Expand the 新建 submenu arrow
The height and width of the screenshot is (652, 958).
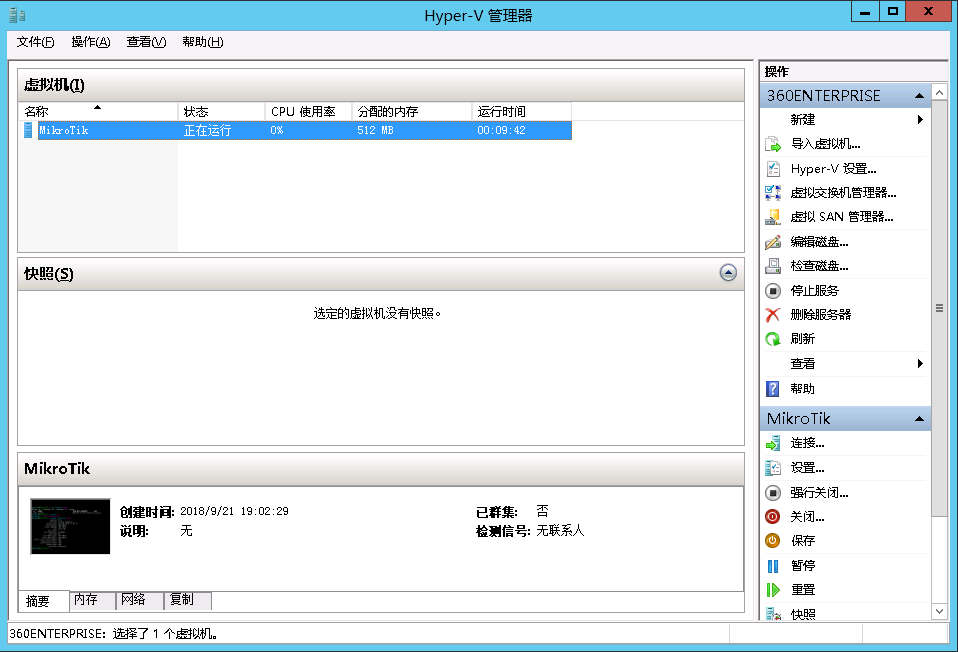(920, 120)
